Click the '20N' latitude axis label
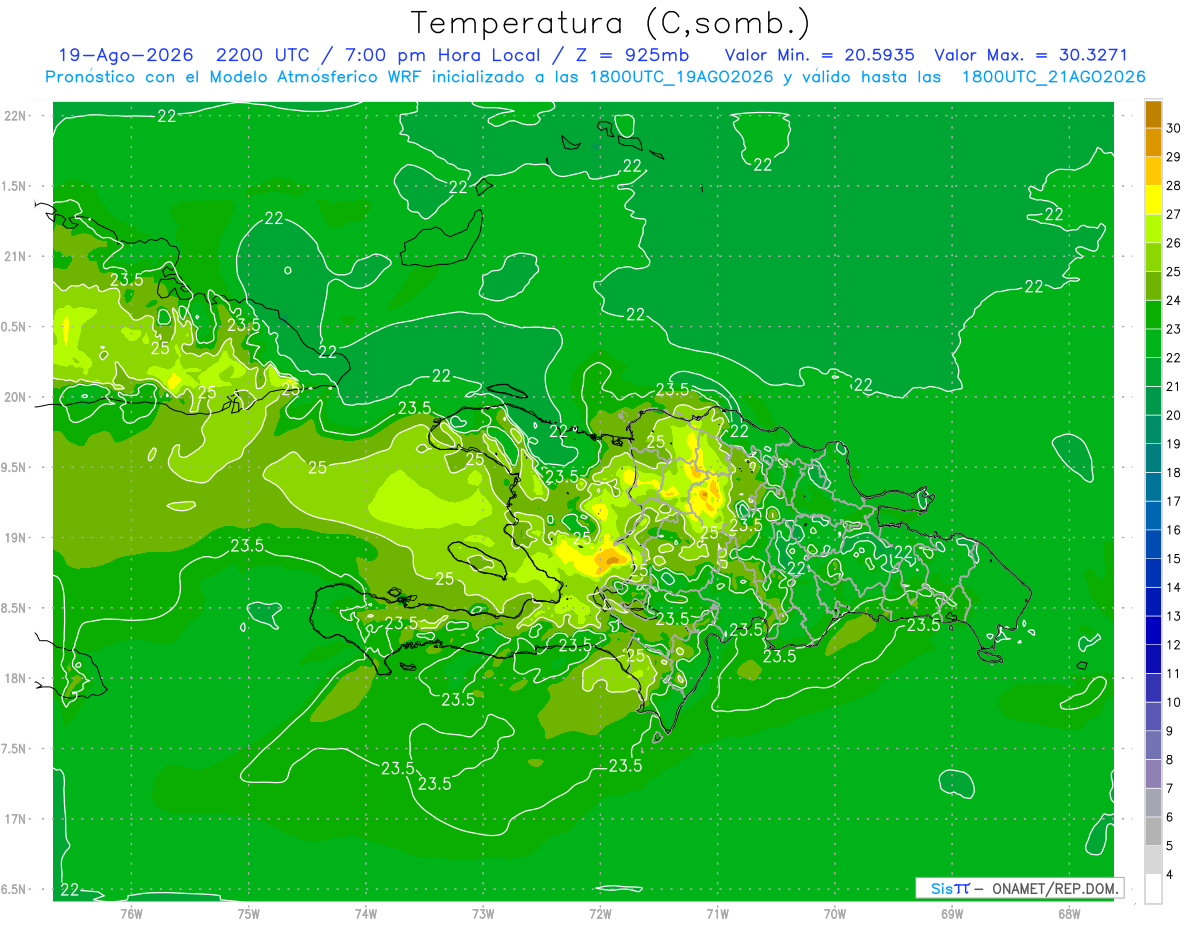 15,397
